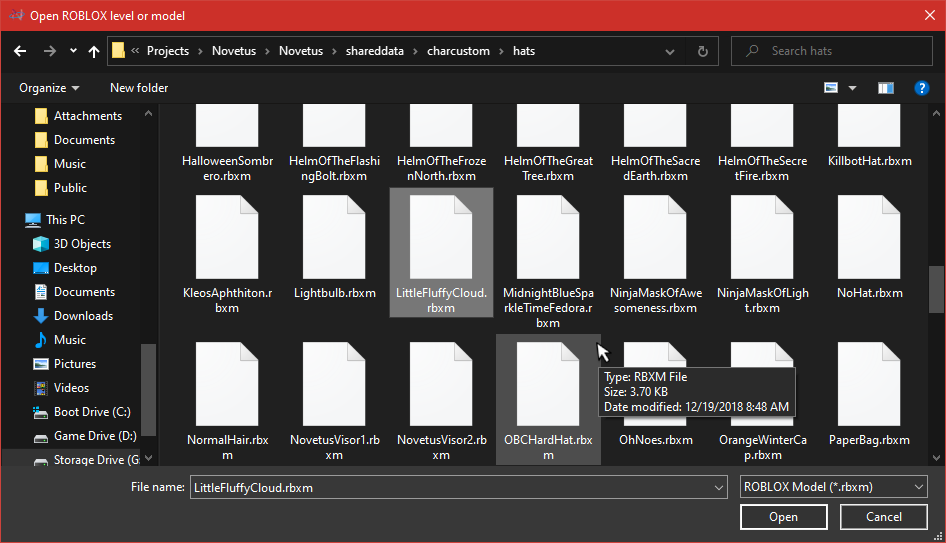
Task: Click the Cancel button
Action: [x=883, y=517]
